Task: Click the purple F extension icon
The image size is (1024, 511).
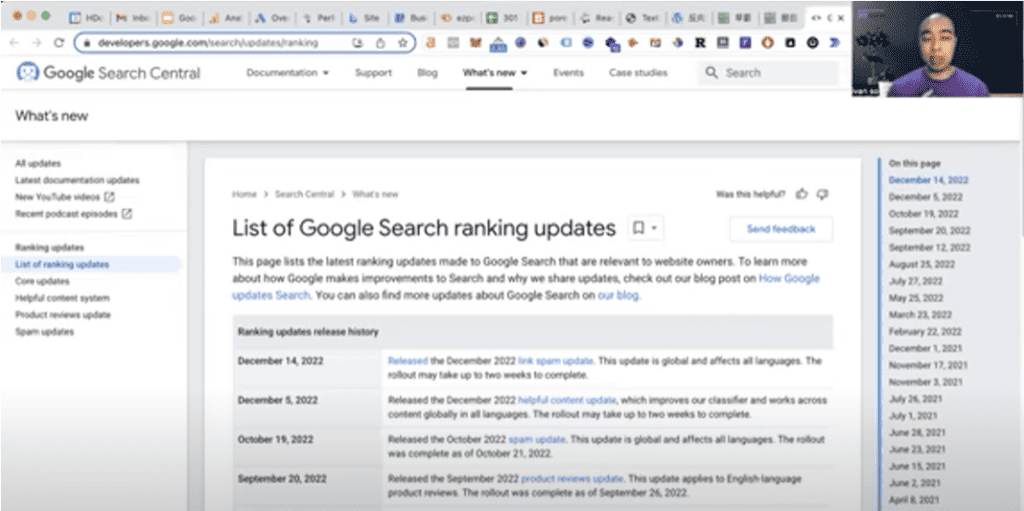Action: tap(745, 43)
